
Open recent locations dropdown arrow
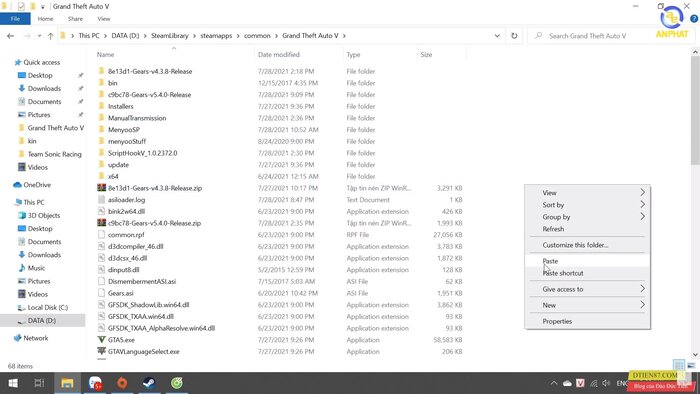(39, 36)
